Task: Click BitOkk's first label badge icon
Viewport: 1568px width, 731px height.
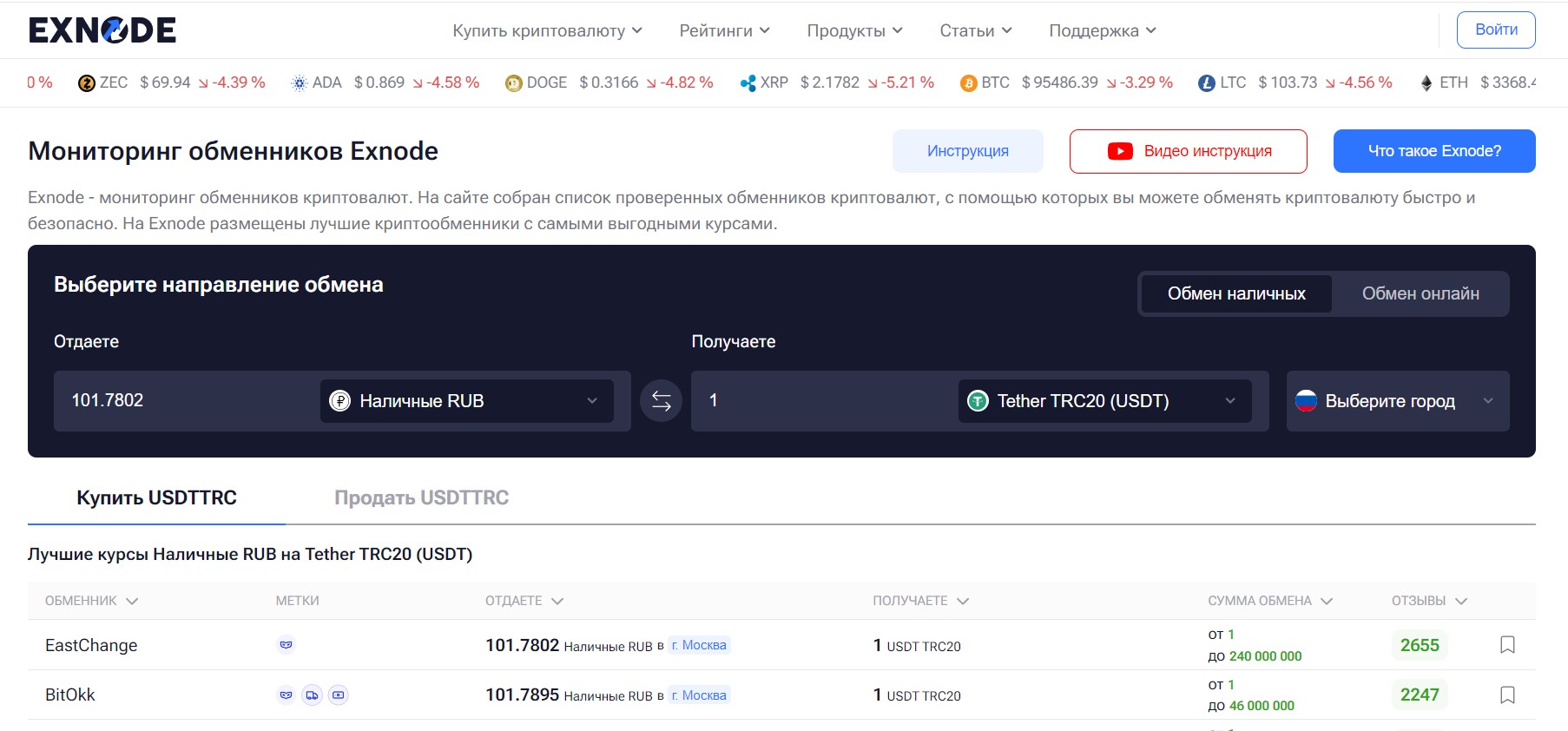Action: tap(286, 695)
